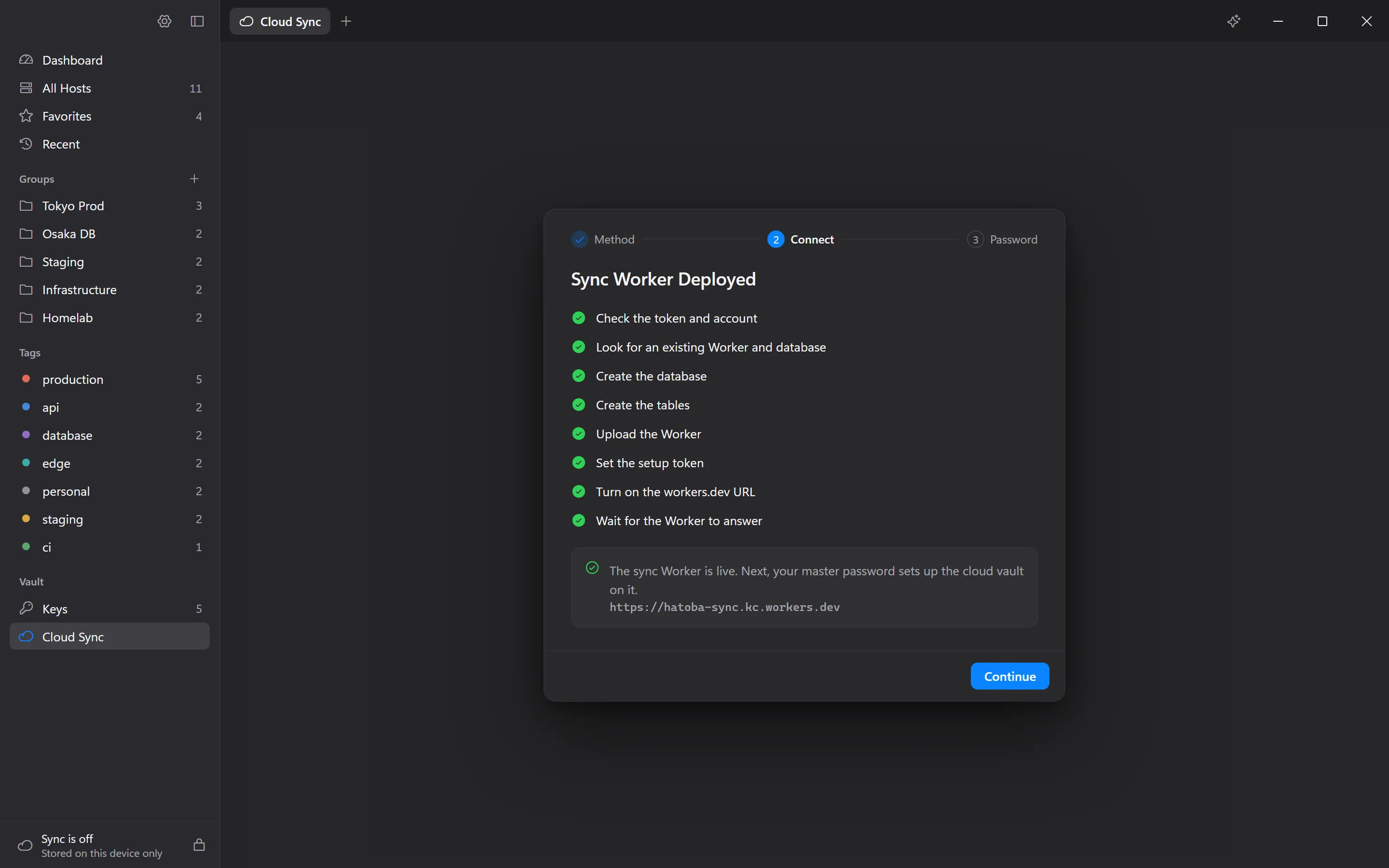This screenshot has height=868, width=1389.
Task: Open Keys in the Vault section
Action: tap(109, 609)
